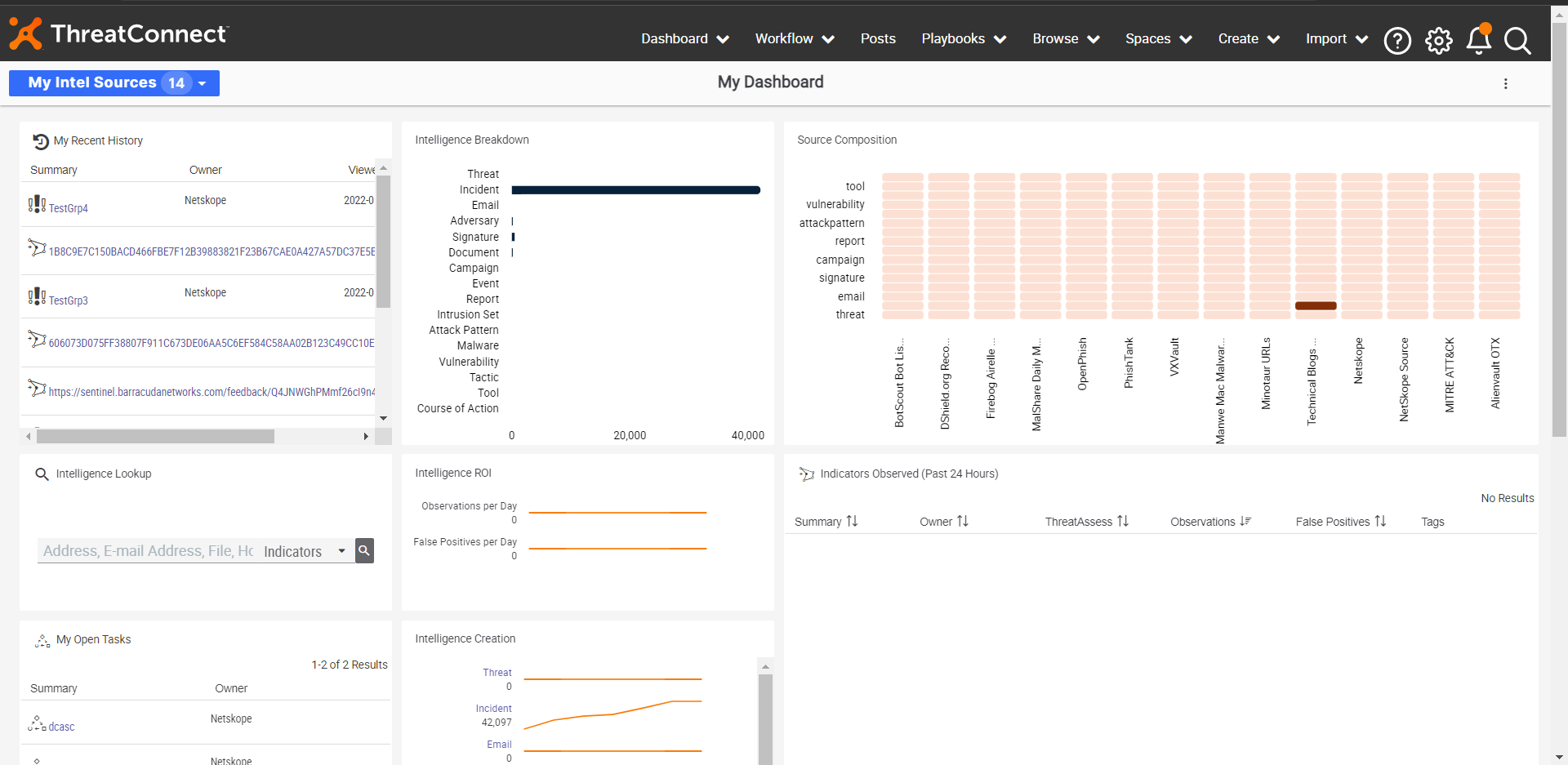
Task: Click the Incident label in Intelligence Creation
Action: click(494, 709)
